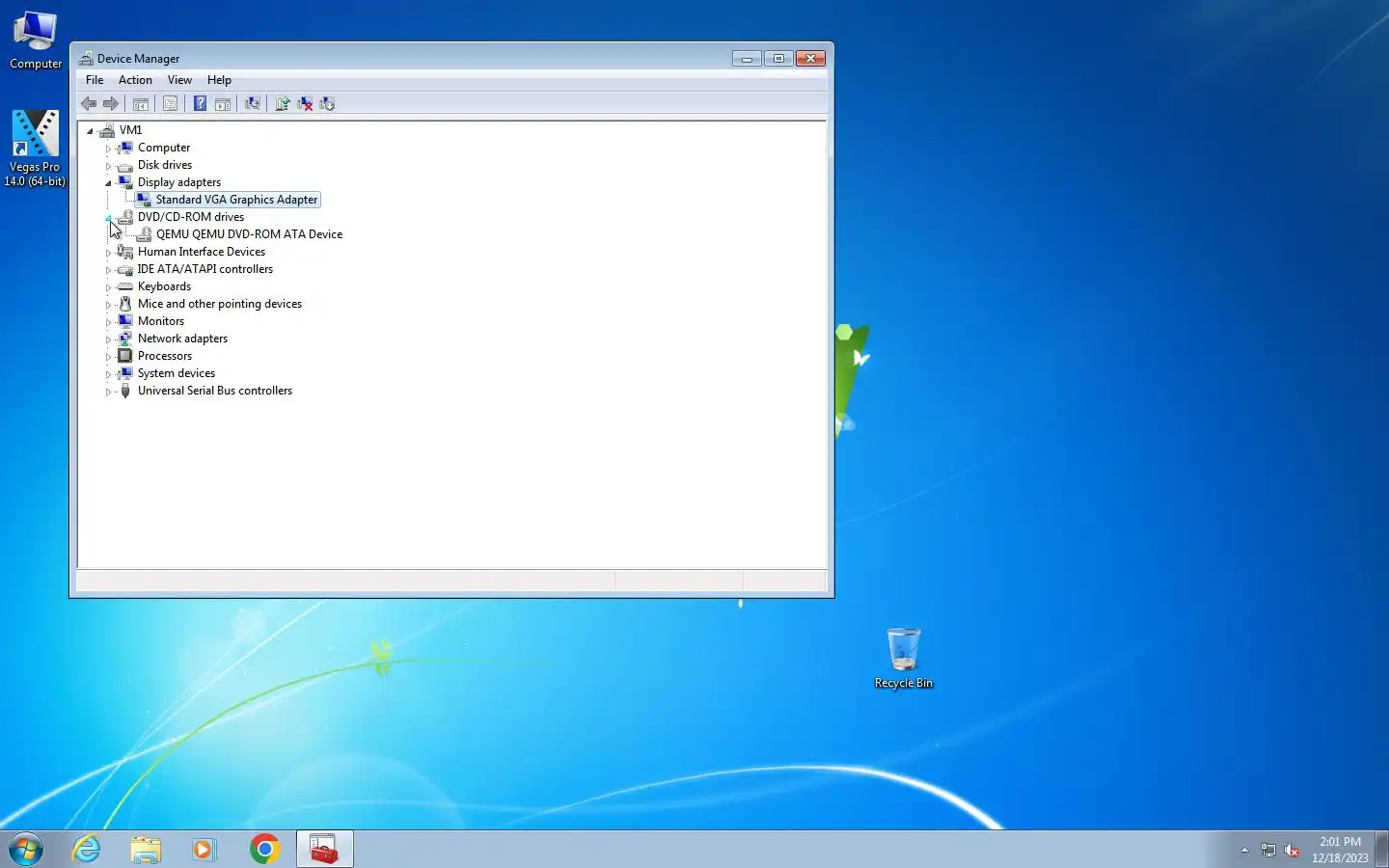Viewport: 1389px width, 868px height.
Task: Expand Universal Serial Bus controllers category
Action: (x=108, y=392)
